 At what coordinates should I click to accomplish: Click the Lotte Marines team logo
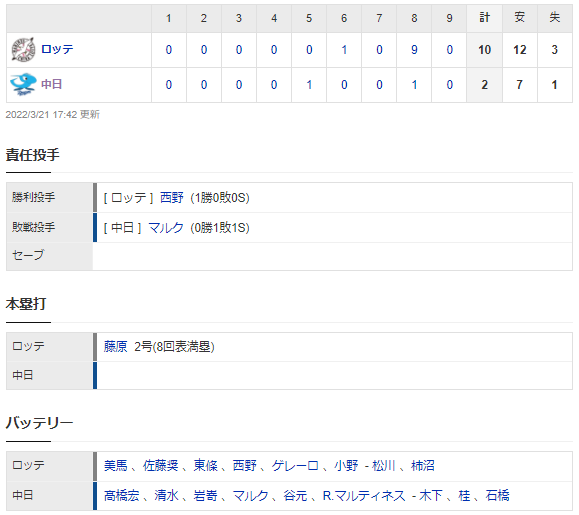point(23,49)
